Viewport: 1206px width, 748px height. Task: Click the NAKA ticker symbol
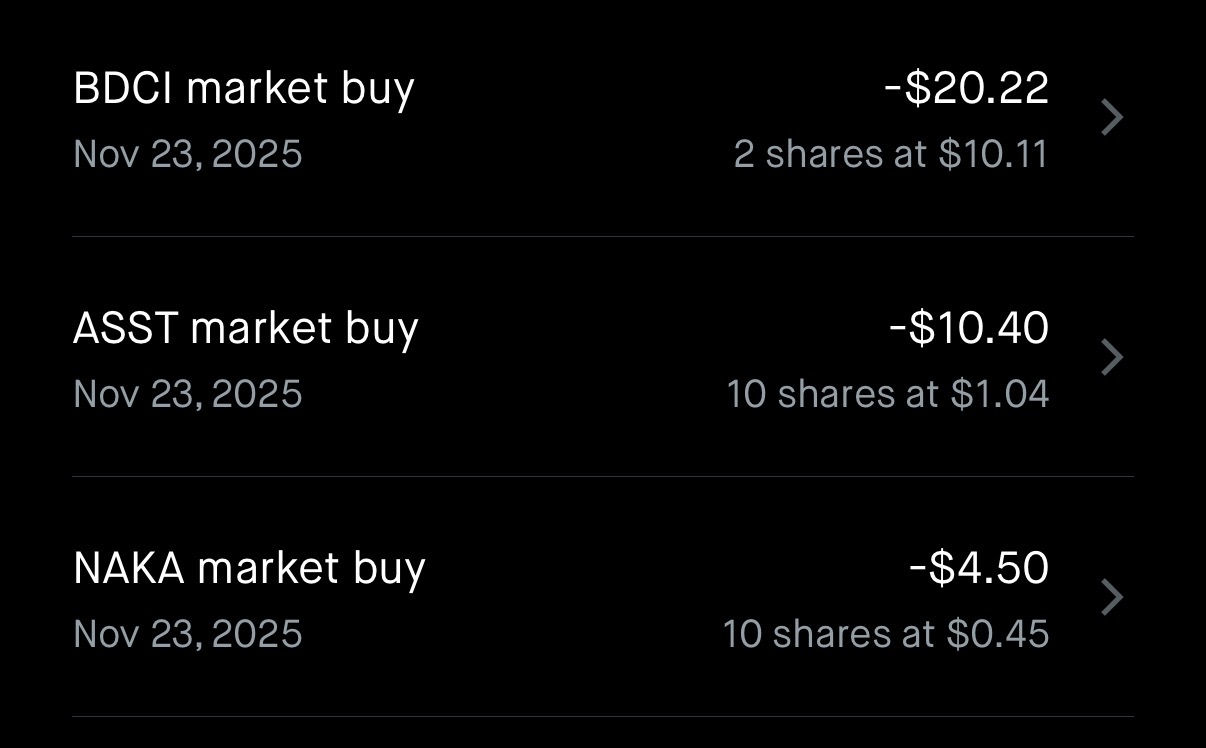coord(129,568)
